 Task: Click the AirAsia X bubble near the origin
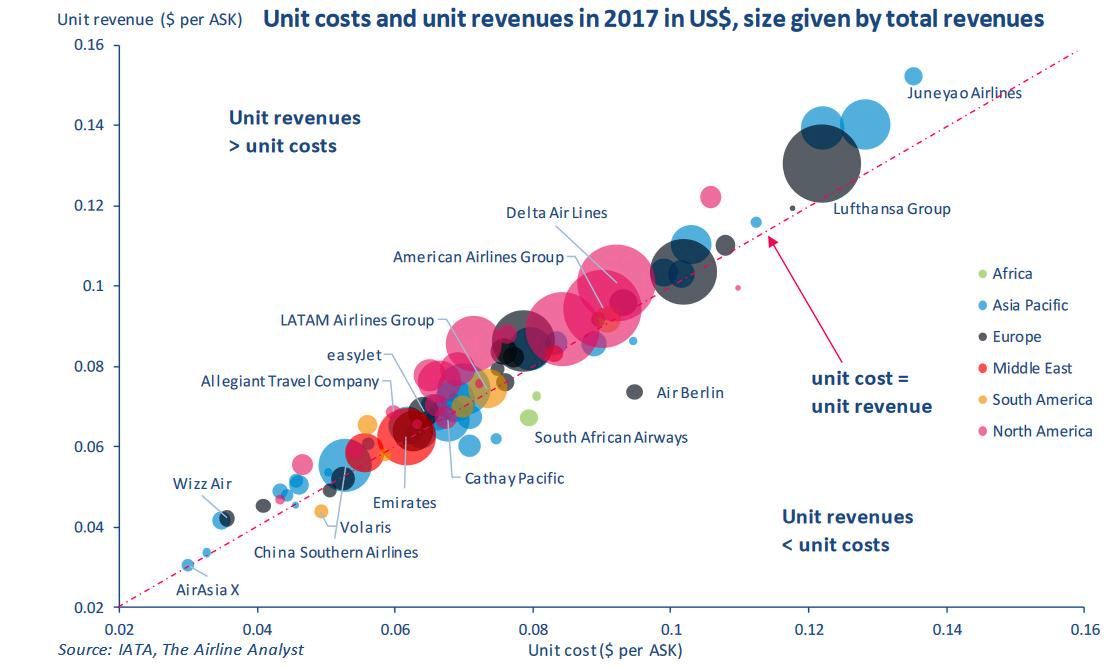[187, 565]
